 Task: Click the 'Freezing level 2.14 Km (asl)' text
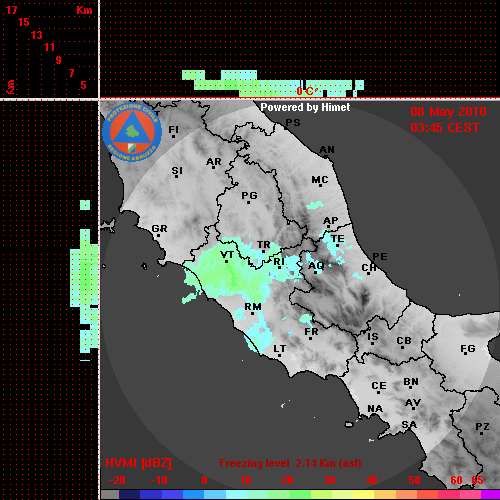tap(290, 463)
